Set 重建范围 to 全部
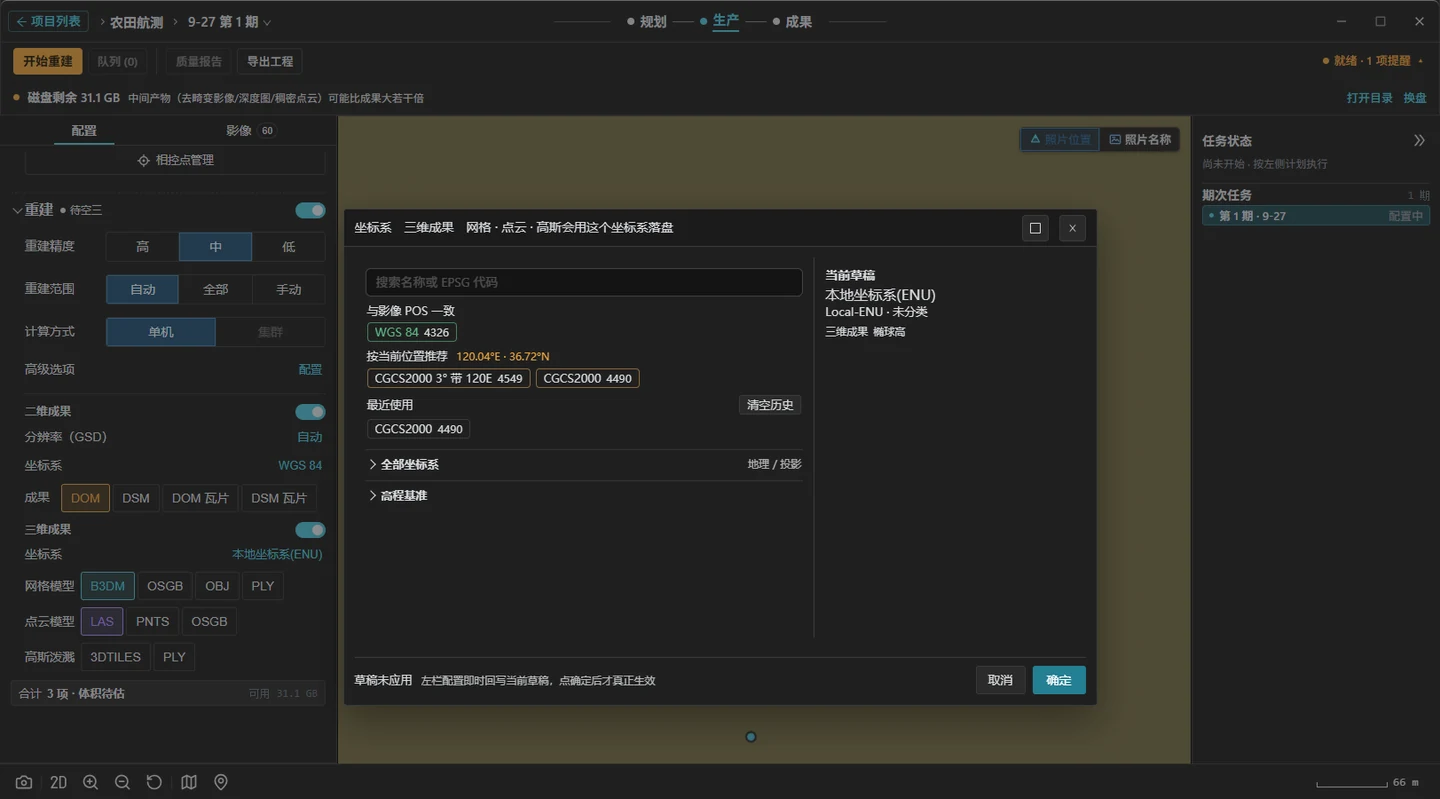This screenshot has height=799, width=1440. pos(215,289)
